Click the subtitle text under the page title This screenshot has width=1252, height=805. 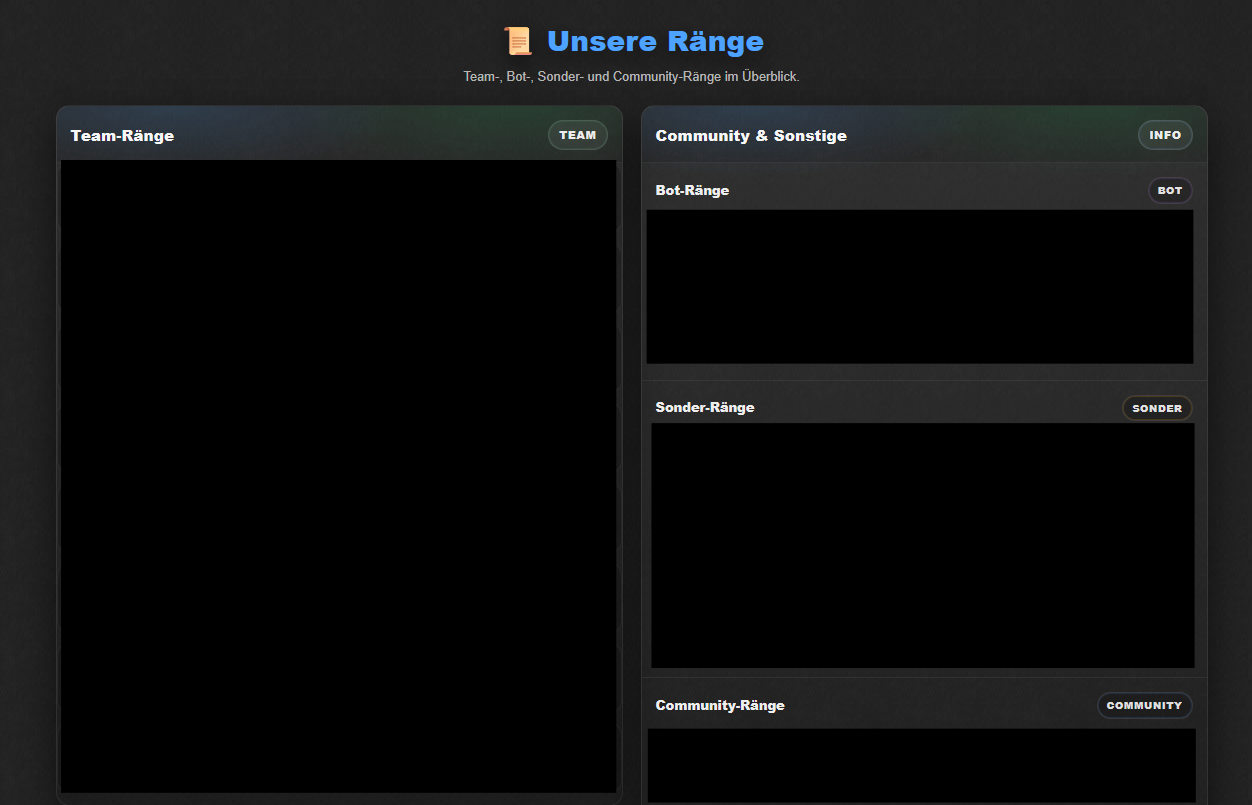coord(630,77)
